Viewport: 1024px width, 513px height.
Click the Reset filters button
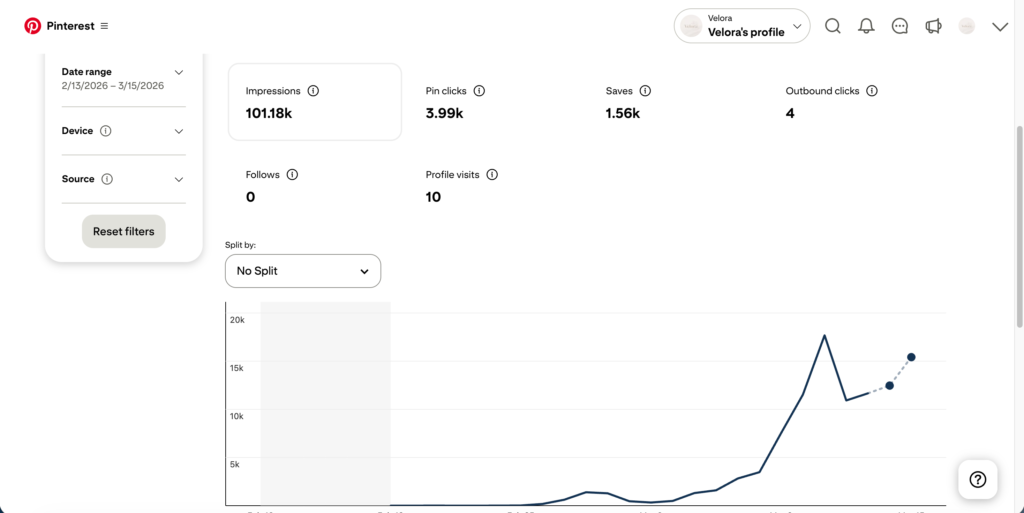point(124,232)
